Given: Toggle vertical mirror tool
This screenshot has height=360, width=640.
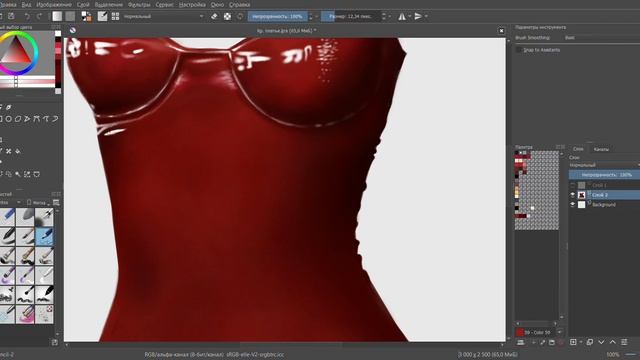Looking at the screenshot, I should pos(418,16).
